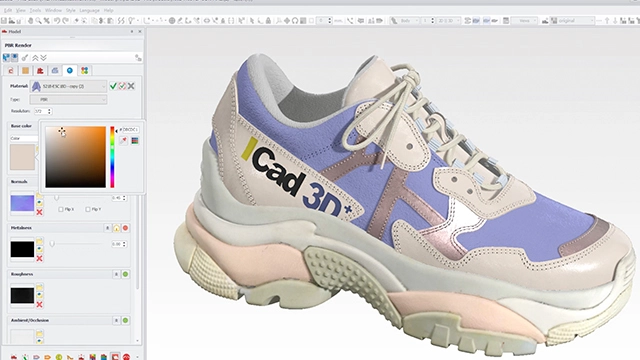Click the red-circled checkmark icon
Screen dimensions: 640x360
[x=122, y=86]
